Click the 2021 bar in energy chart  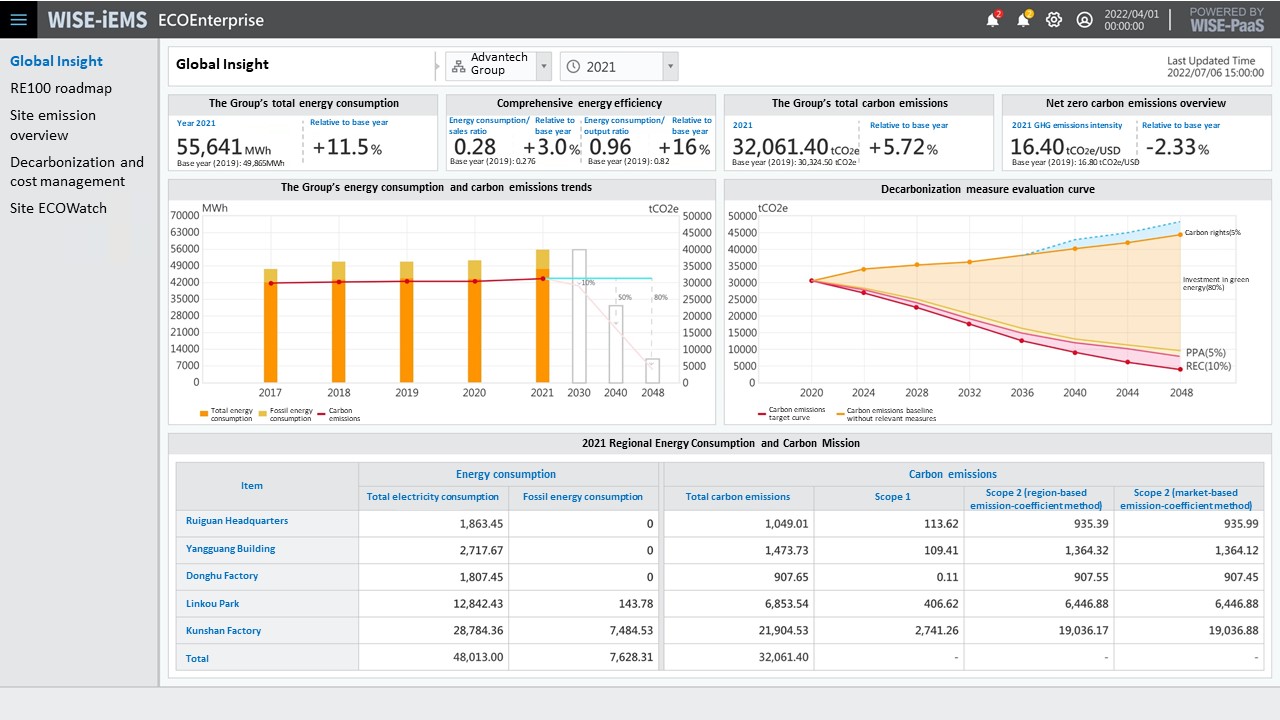point(542,316)
